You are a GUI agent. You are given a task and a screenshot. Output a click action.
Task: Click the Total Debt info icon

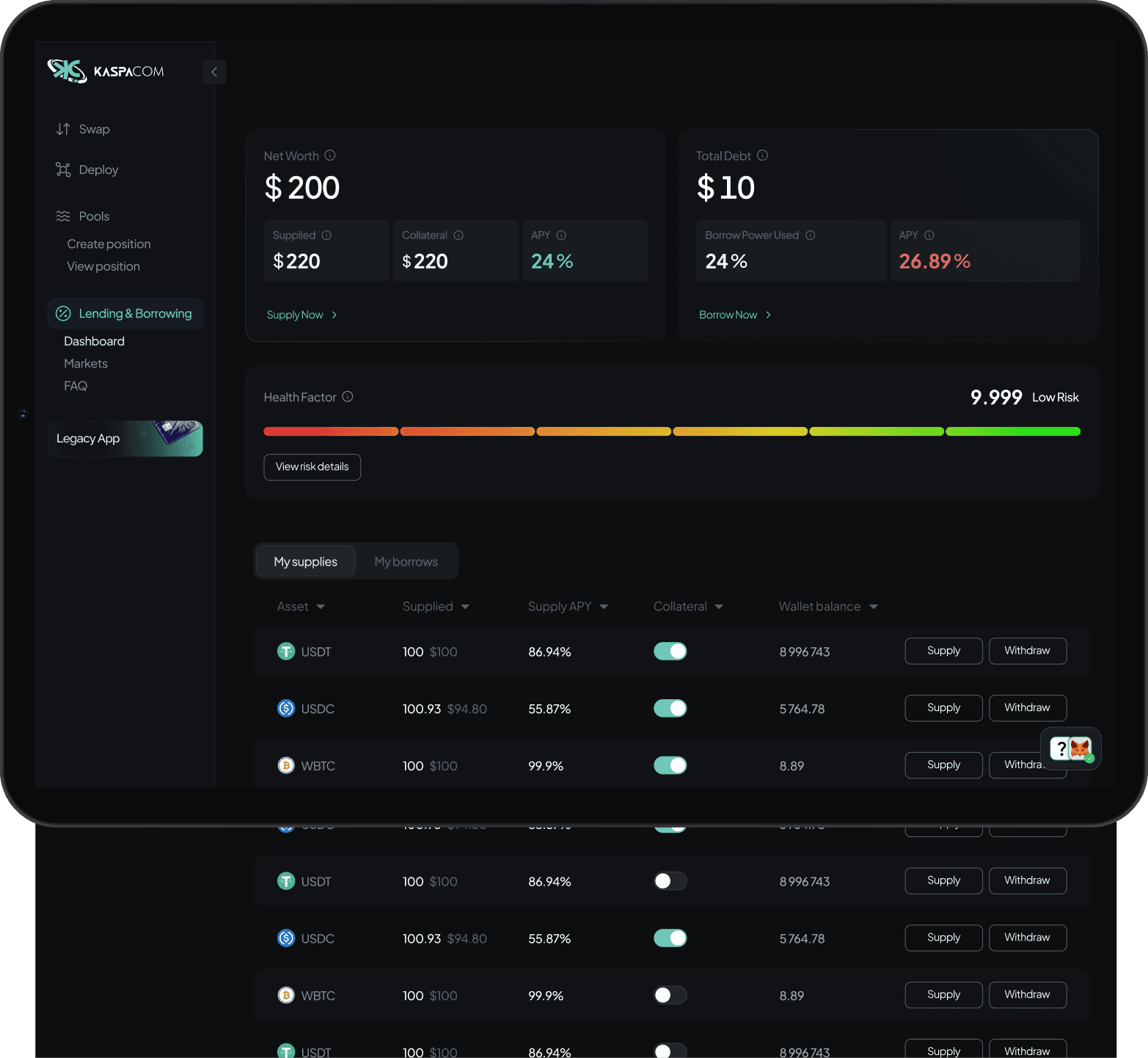(x=762, y=156)
